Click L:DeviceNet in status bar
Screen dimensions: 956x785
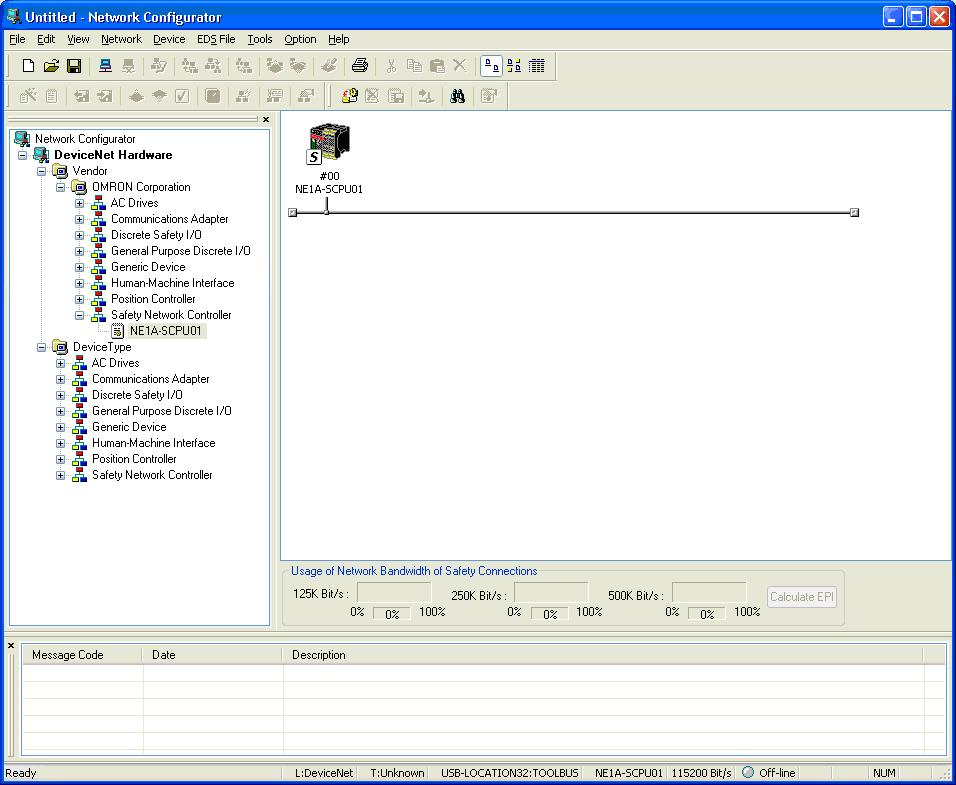(324, 773)
